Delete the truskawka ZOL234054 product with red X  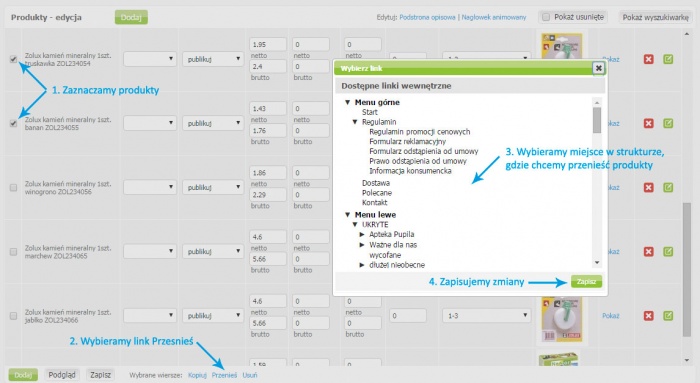648,59
